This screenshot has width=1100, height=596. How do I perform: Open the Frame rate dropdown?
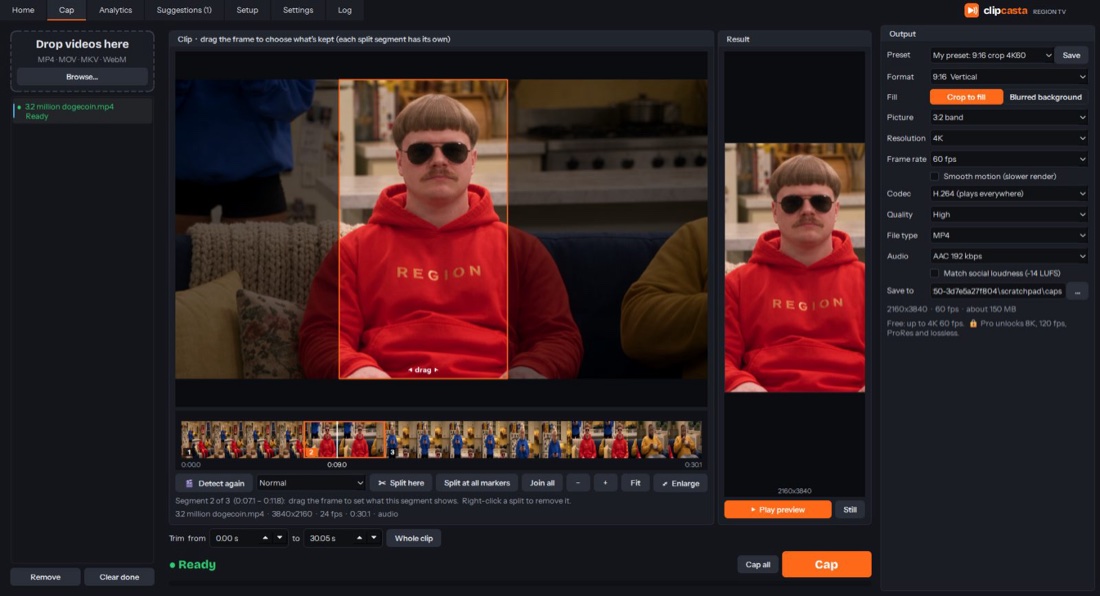click(1009, 159)
